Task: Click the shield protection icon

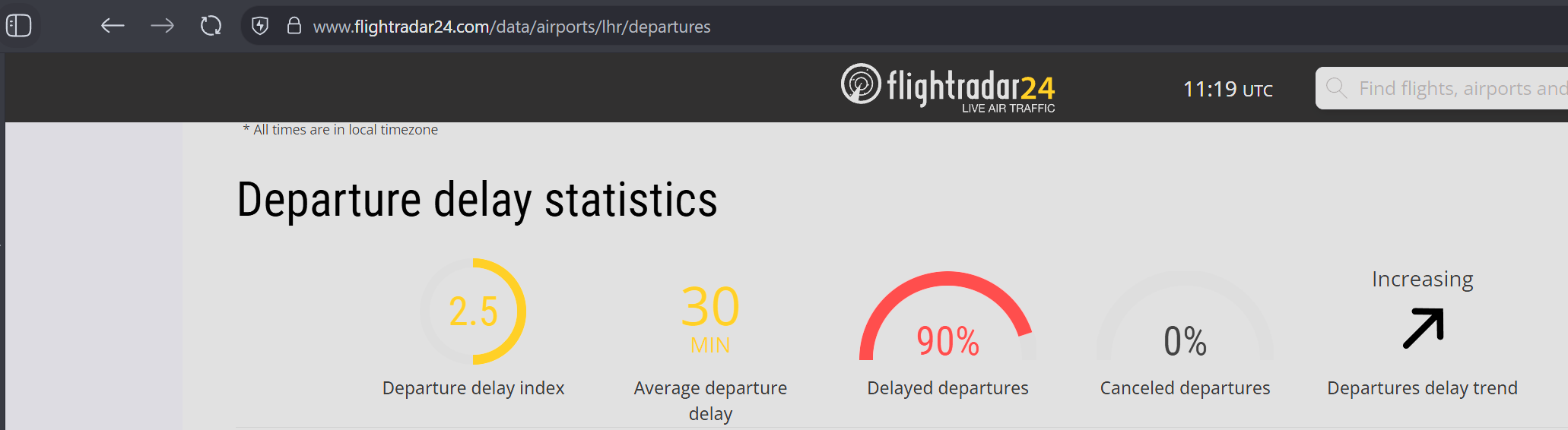Action: point(260,26)
